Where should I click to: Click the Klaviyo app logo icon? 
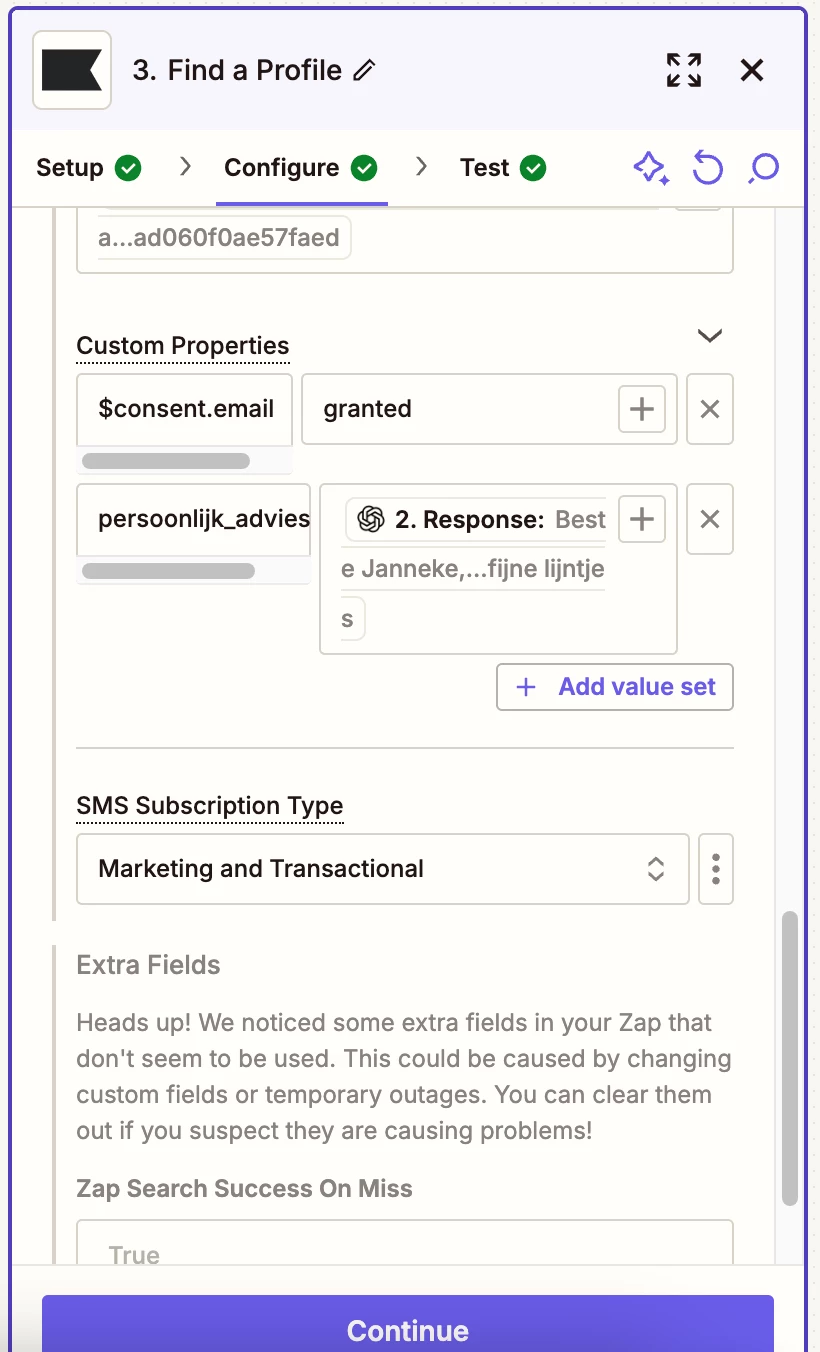[x=72, y=70]
